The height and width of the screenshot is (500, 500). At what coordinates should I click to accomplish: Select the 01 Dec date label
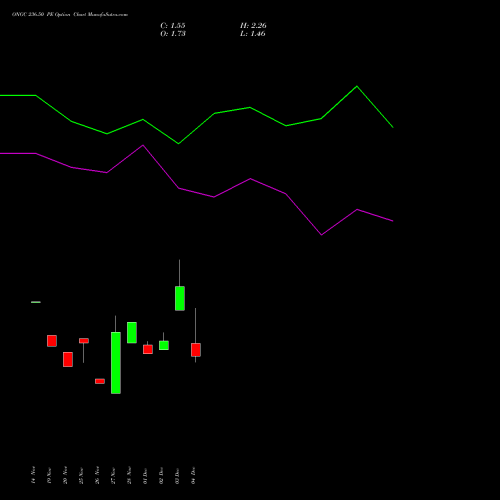pyautogui.click(x=145, y=475)
